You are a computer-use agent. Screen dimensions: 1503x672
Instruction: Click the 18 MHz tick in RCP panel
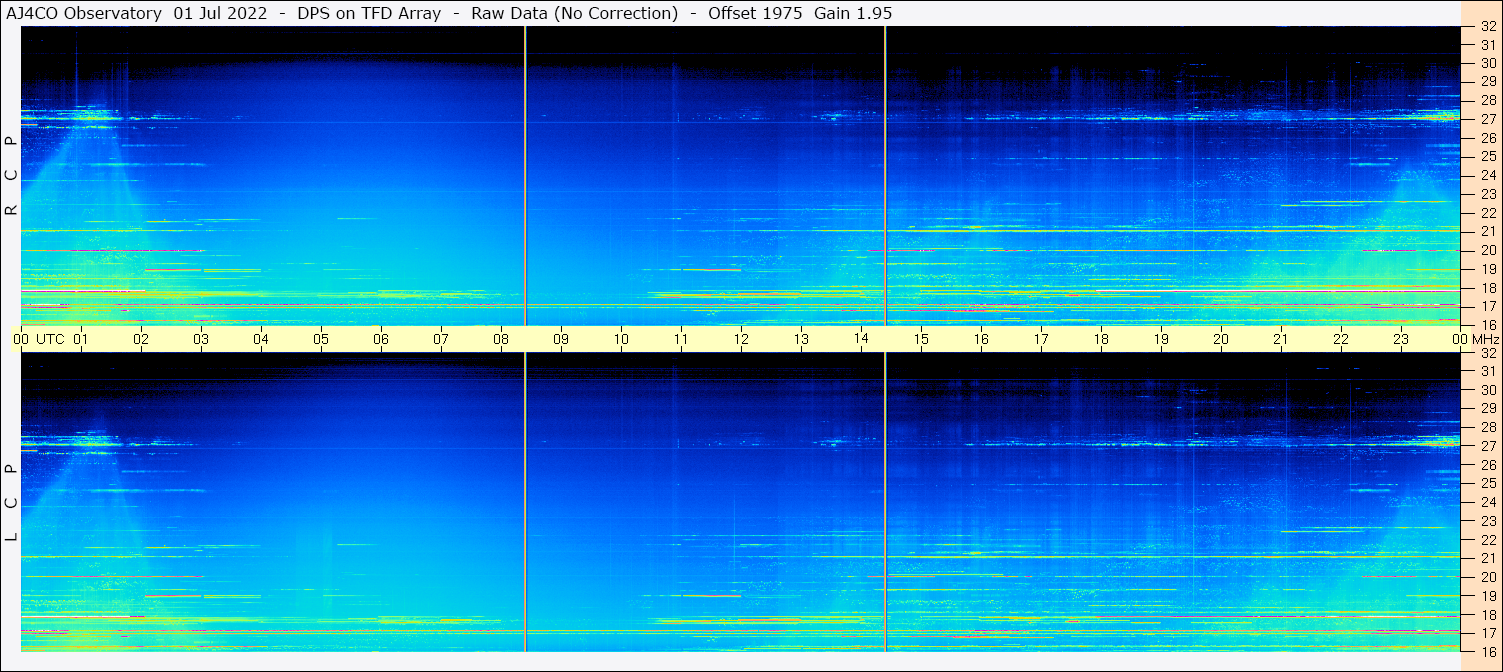(x=1487, y=288)
